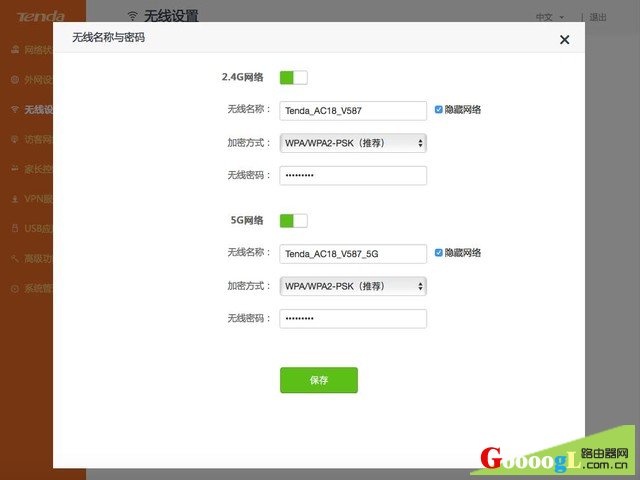Click the 外网设置 globe icon in sidebar
Image resolution: width=640 pixels, height=480 pixels.
[x=14, y=79]
